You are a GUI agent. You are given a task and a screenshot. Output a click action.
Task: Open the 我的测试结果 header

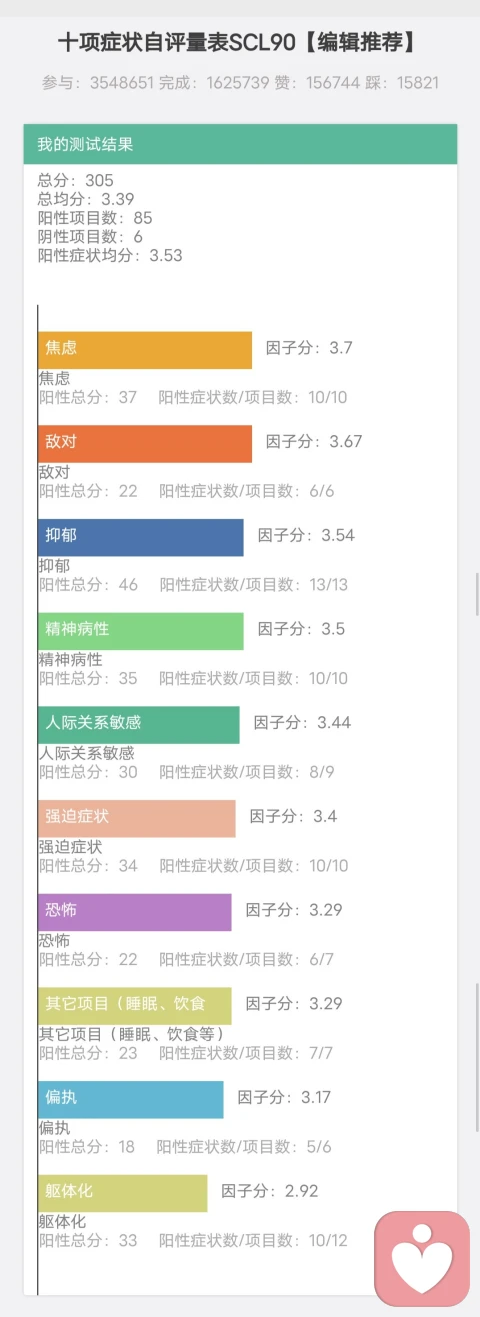pos(240,144)
